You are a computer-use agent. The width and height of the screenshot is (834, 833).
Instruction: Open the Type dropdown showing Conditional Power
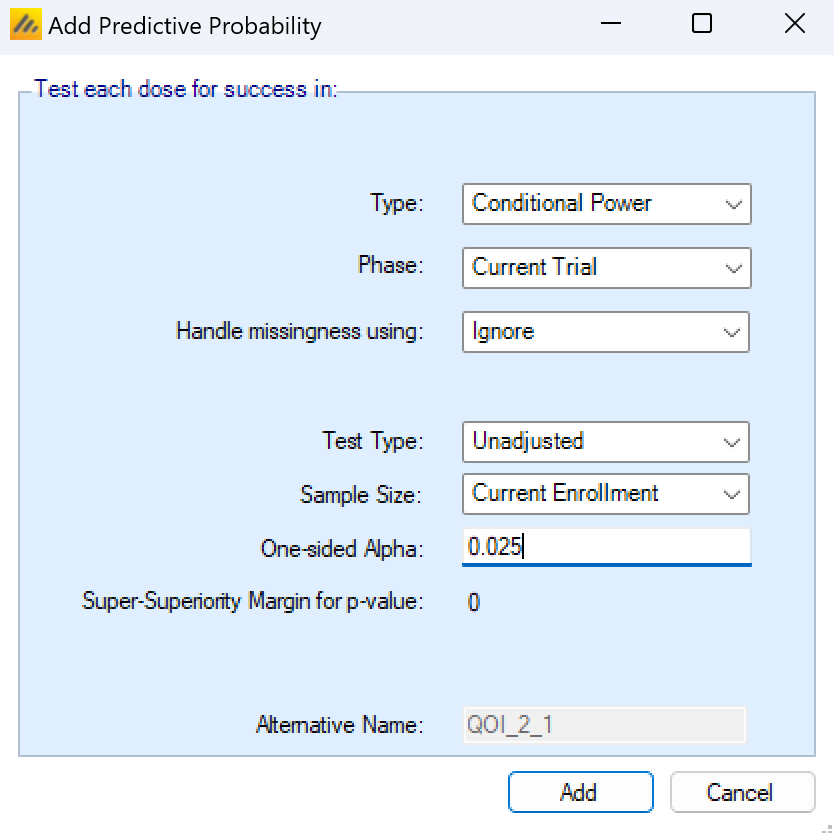click(606, 204)
